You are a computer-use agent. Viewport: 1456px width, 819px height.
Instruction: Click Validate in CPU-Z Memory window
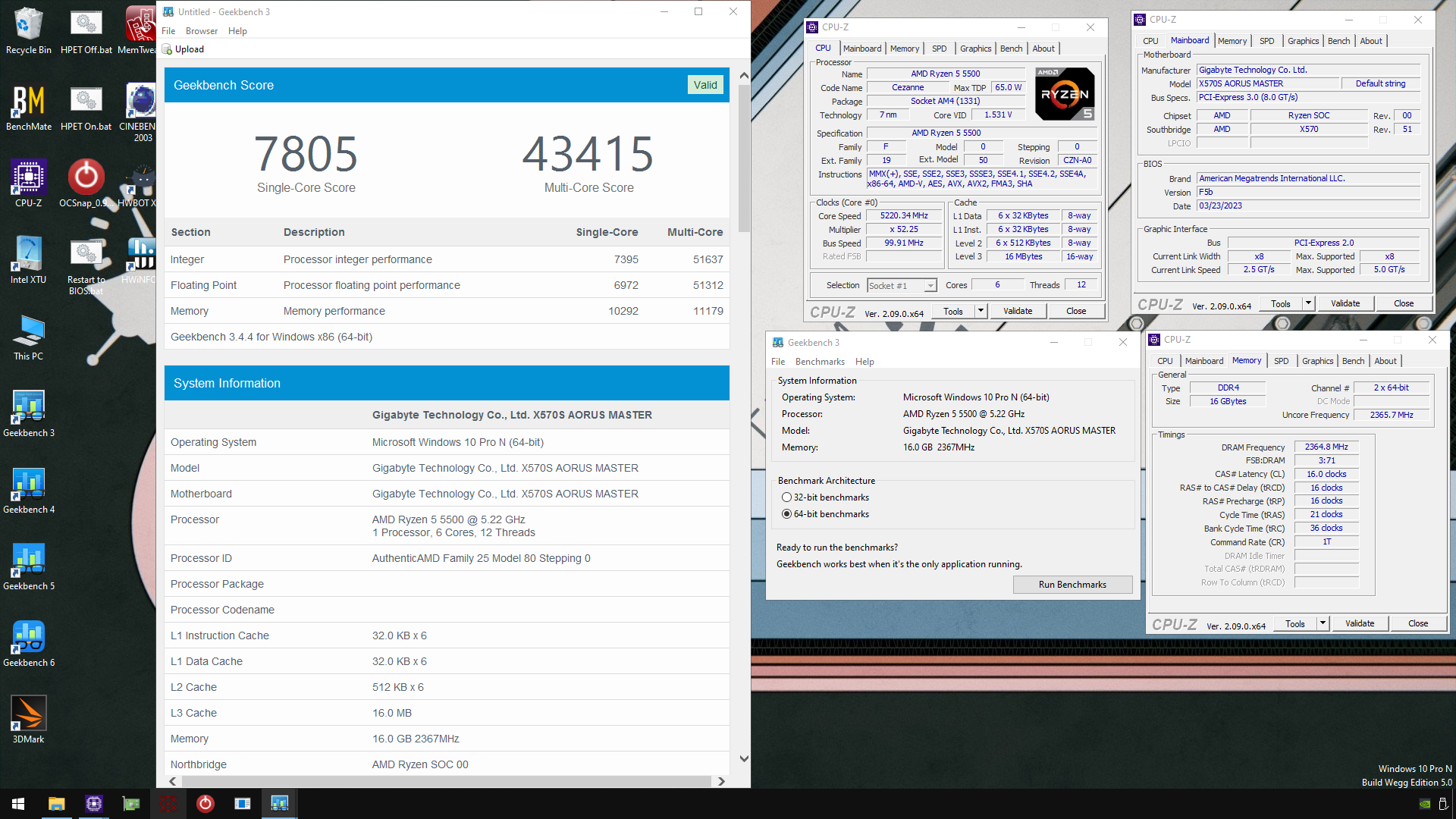[1360, 623]
